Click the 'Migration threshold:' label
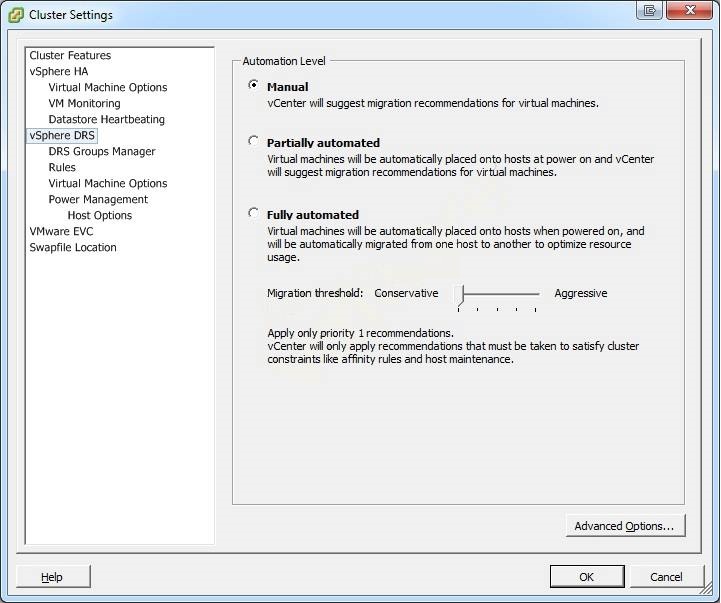 [315, 293]
